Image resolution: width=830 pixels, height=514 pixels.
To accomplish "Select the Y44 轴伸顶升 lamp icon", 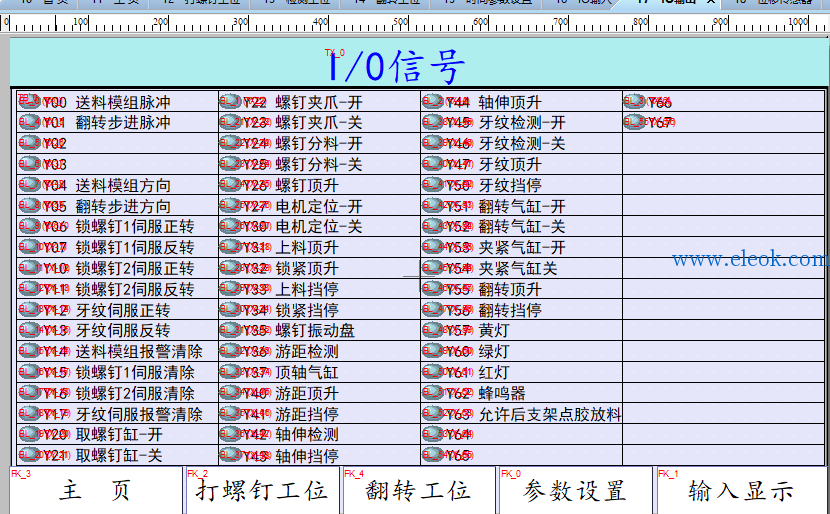I will [433, 101].
